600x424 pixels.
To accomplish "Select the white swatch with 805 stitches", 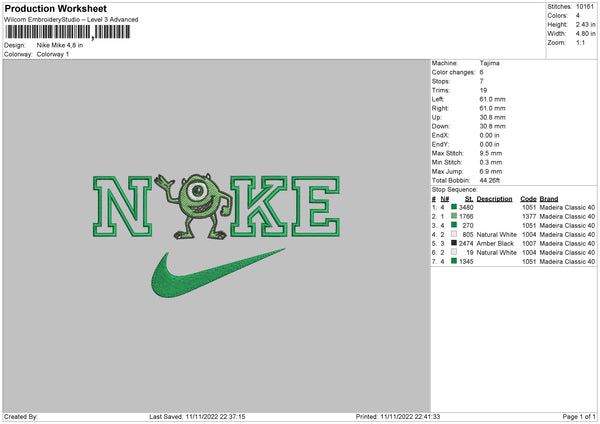I will (x=454, y=234).
